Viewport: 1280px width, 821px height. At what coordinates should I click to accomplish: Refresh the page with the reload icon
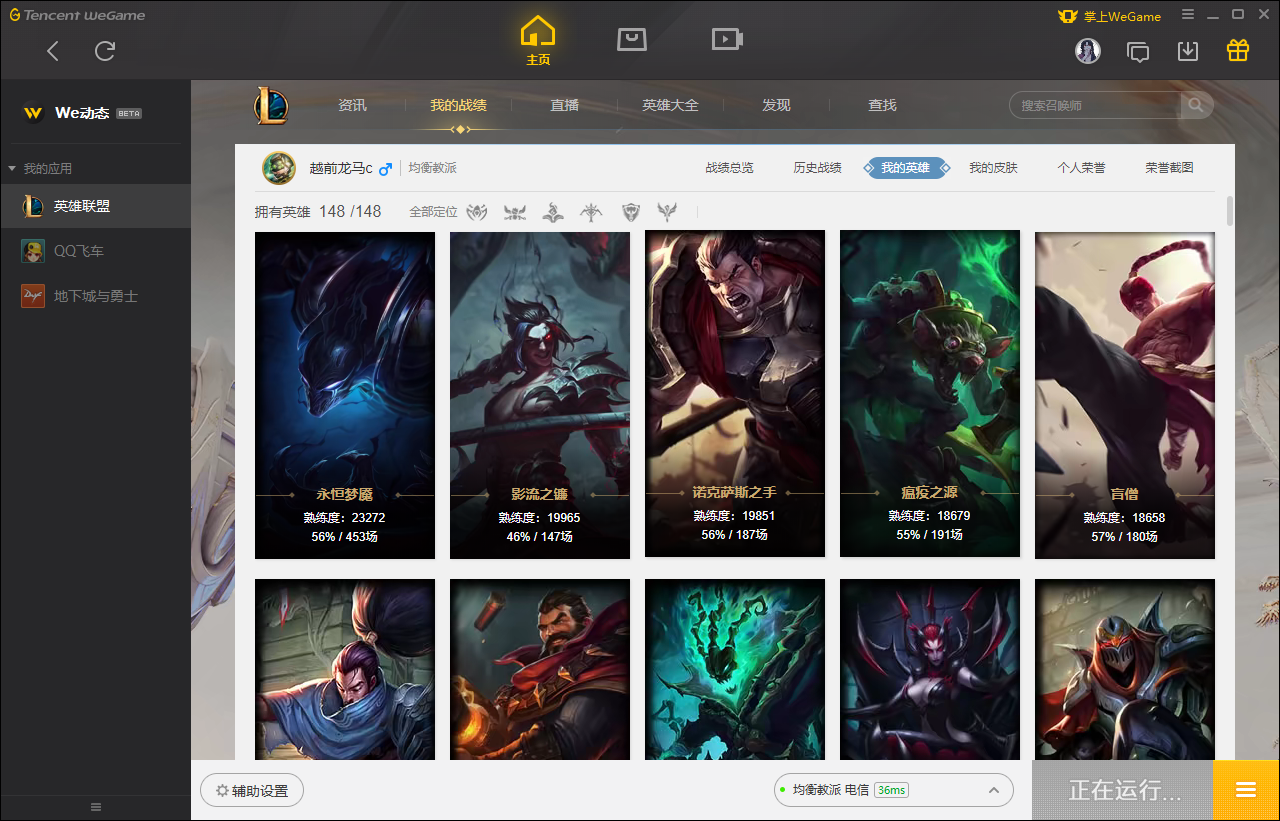tap(105, 51)
